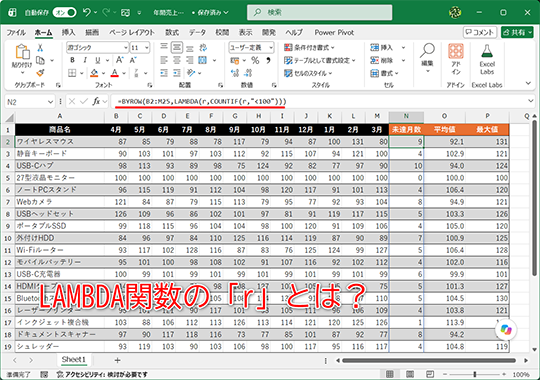Viewport: 540px width, 380px height.
Task: Open the File menu tab
Action: (16, 32)
